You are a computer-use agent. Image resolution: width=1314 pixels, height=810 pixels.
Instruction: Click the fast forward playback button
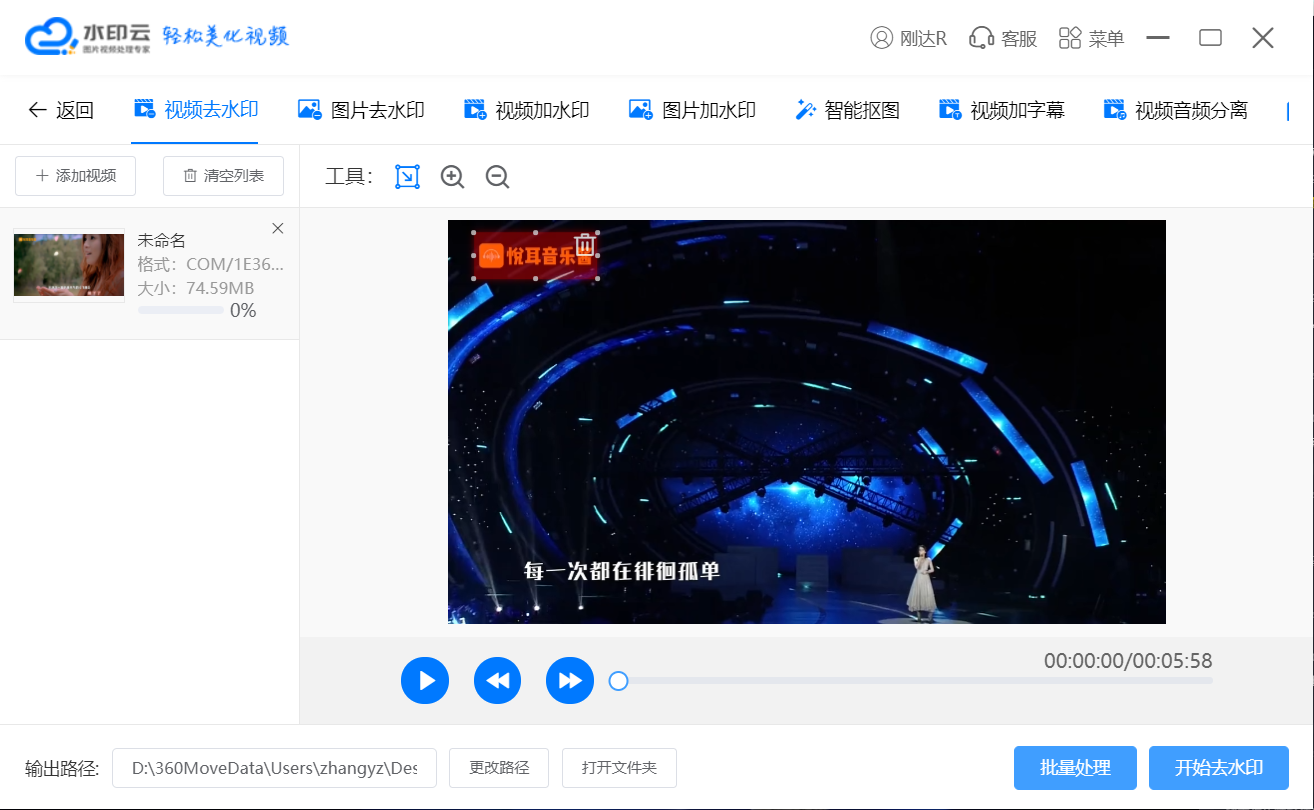[x=570, y=681]
